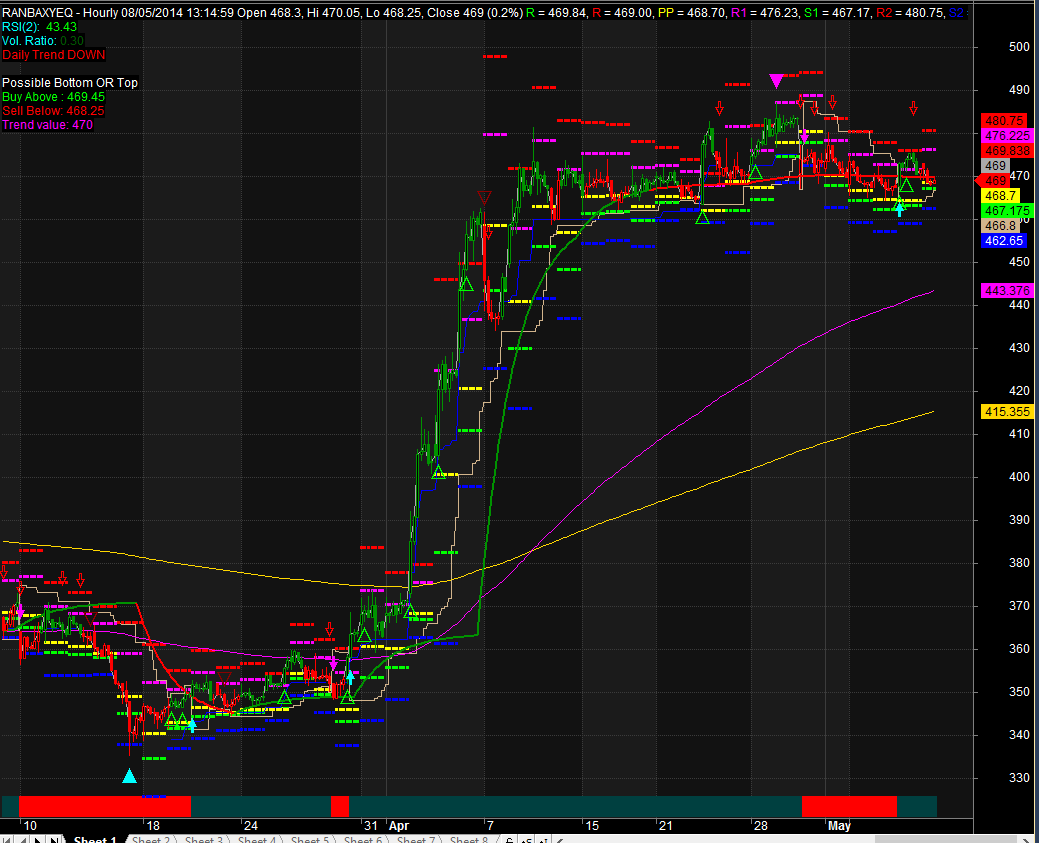The image size is (1039, 843).
Task: Click the May label on the date axis
Action: (x=839, y=826)
